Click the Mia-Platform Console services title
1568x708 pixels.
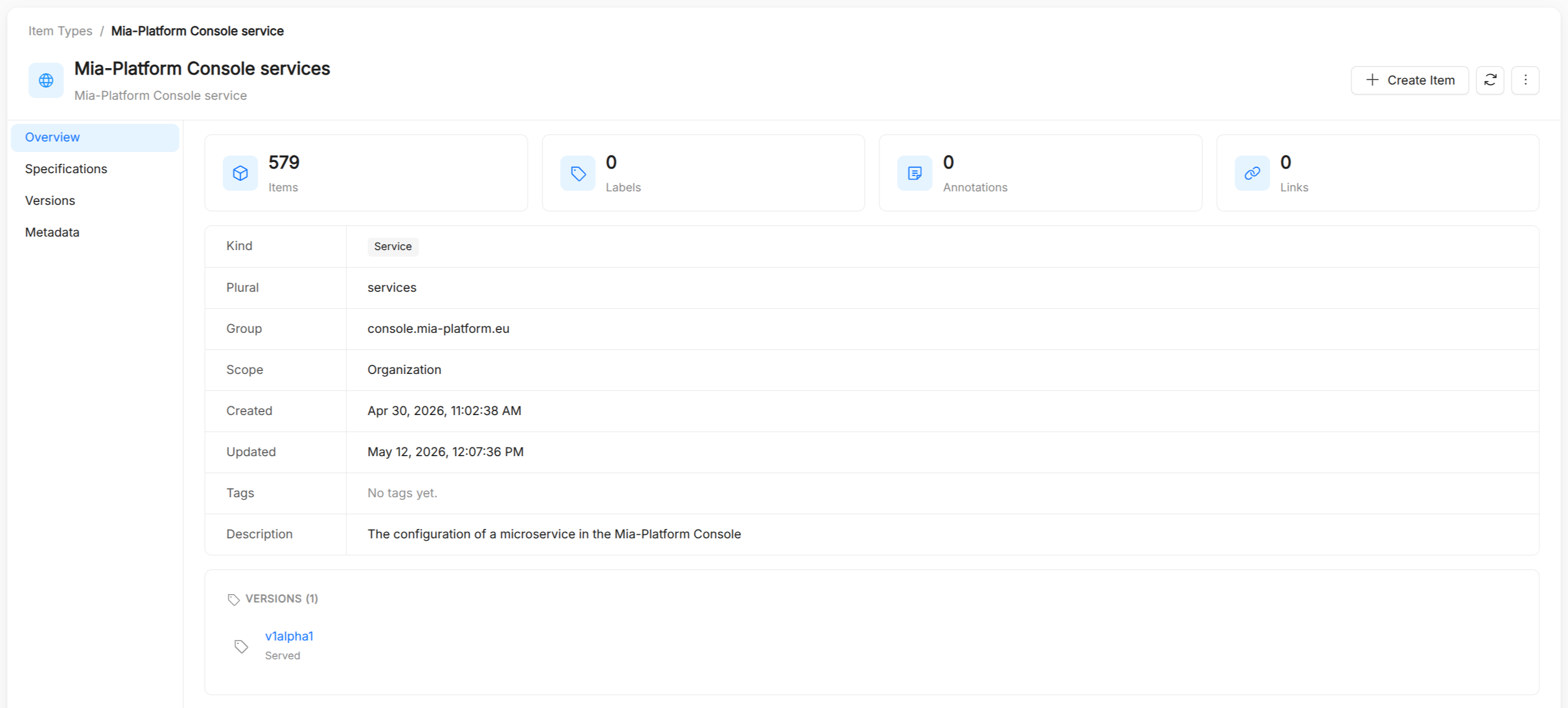pyautogui.click(x=202, y=69)
